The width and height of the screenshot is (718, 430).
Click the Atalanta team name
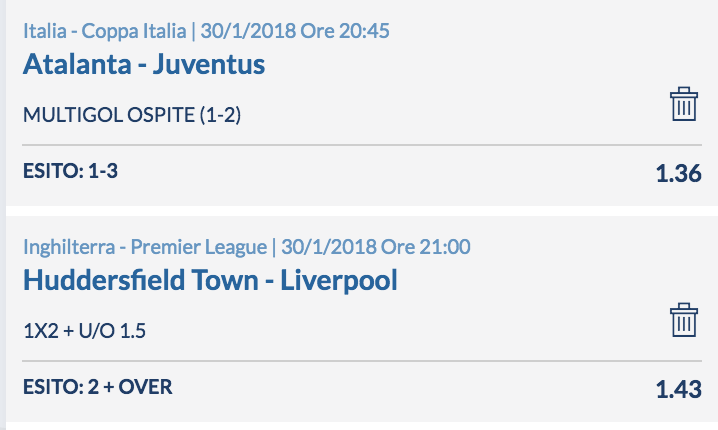pos(77,64)
